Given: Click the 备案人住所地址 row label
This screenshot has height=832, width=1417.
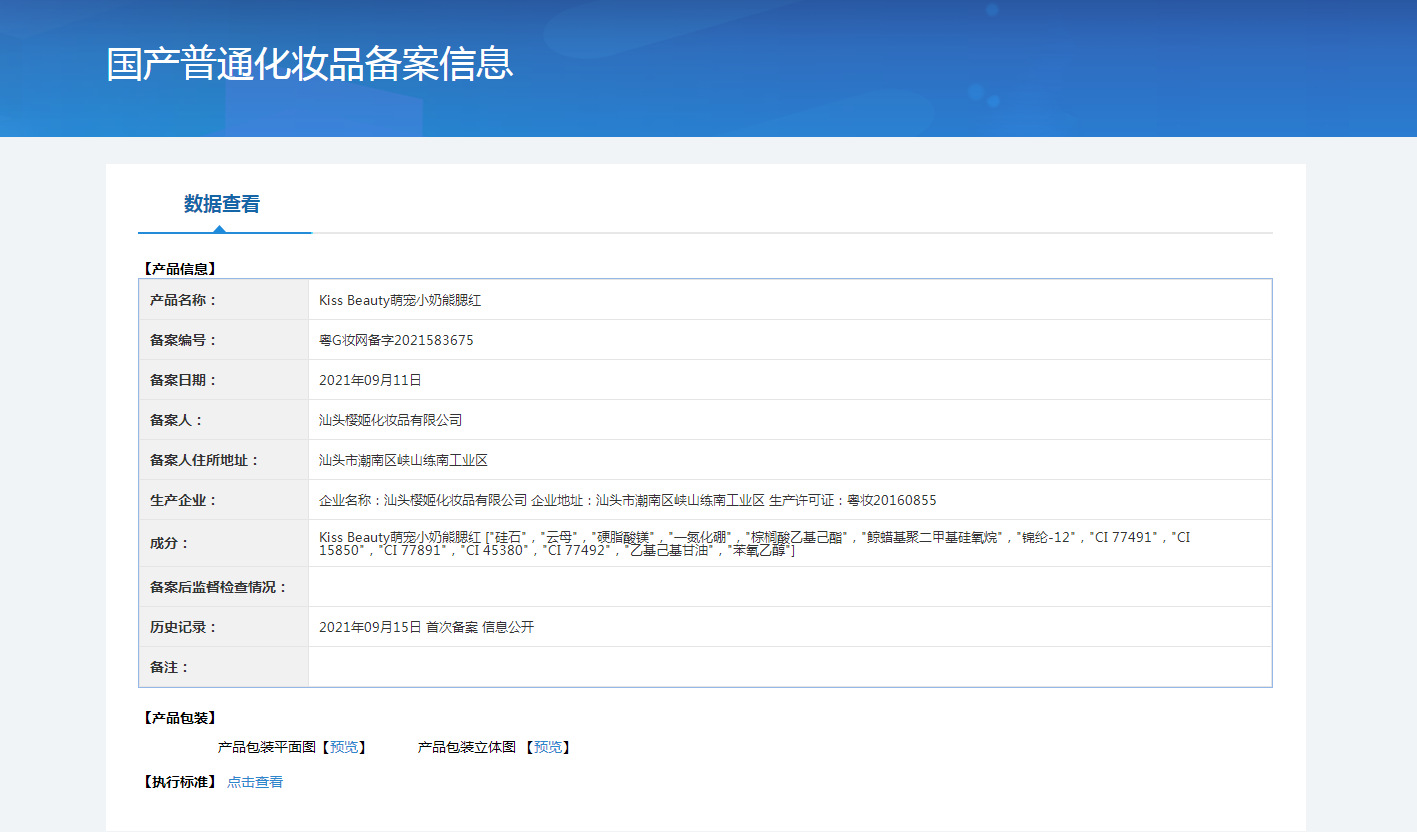Looking at the screenshot, I should coord(204,460).
